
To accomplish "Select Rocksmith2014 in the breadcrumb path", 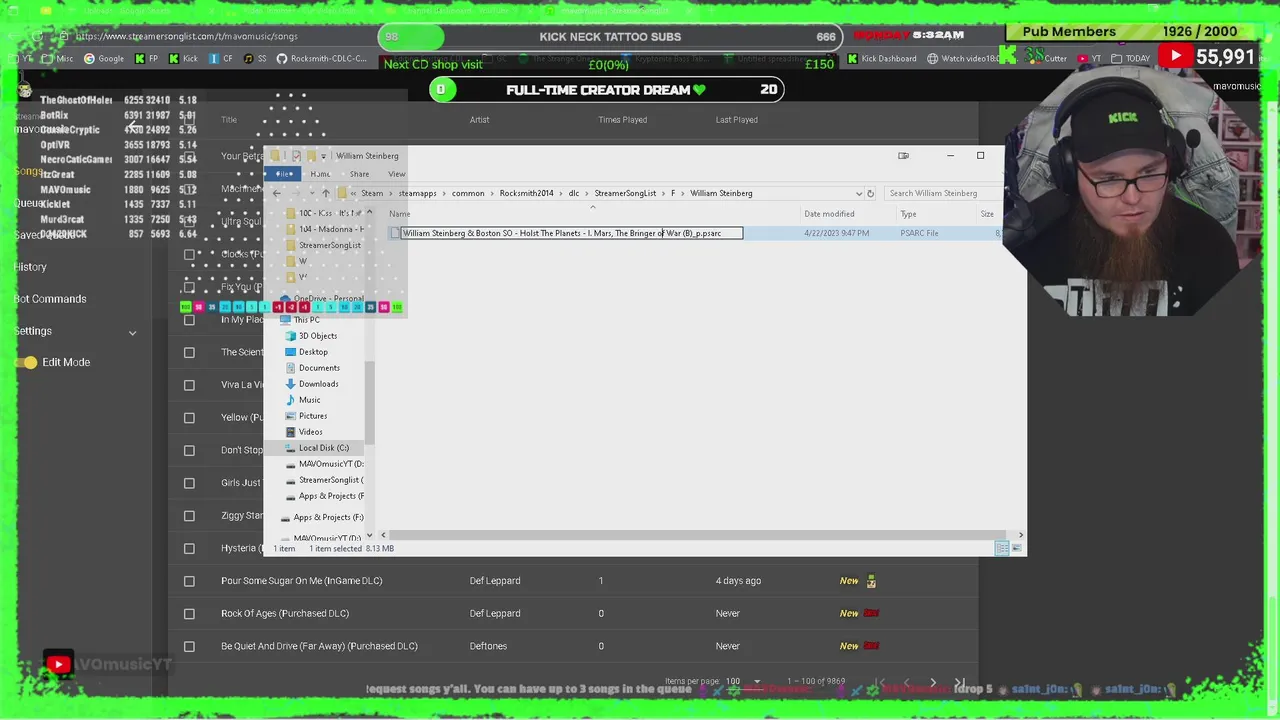I will [x=526, y=193].
